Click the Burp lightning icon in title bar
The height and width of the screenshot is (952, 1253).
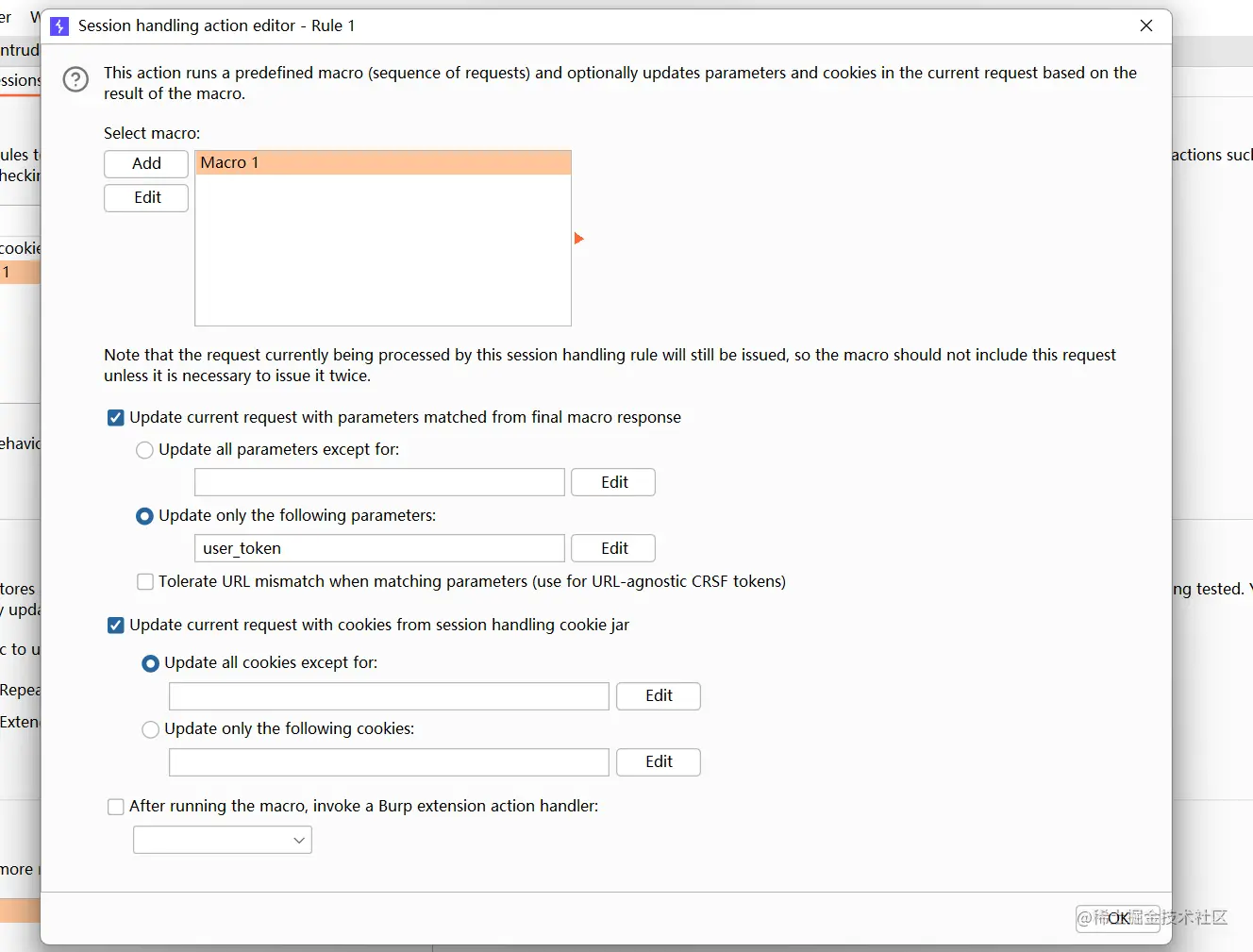tap(59, 26)
